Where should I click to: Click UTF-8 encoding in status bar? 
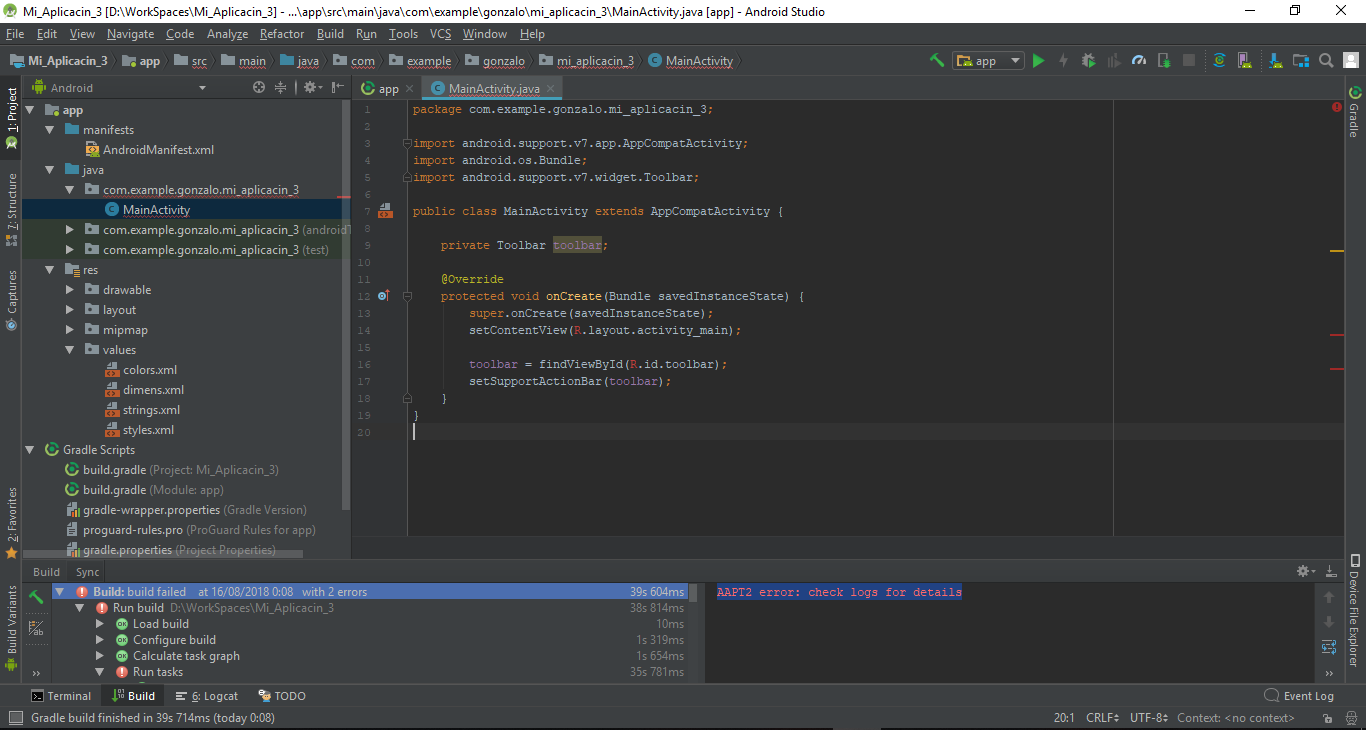1148,718
